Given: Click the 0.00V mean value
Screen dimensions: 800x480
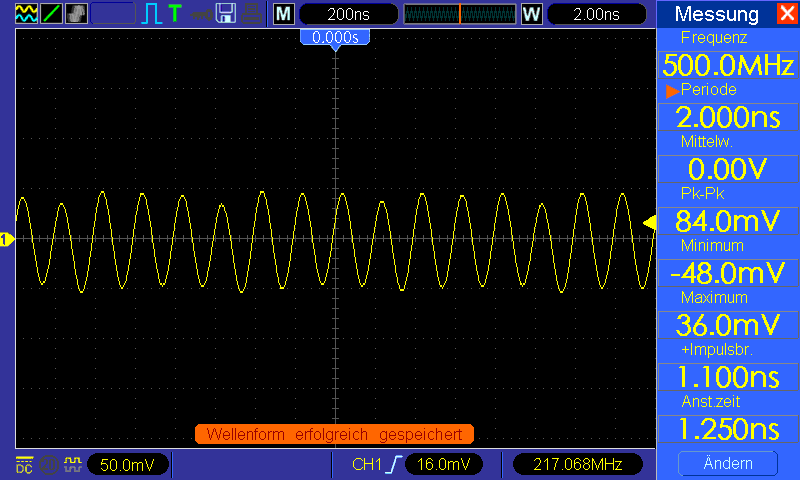Looking at the screenshot, I should coord(728,169).
